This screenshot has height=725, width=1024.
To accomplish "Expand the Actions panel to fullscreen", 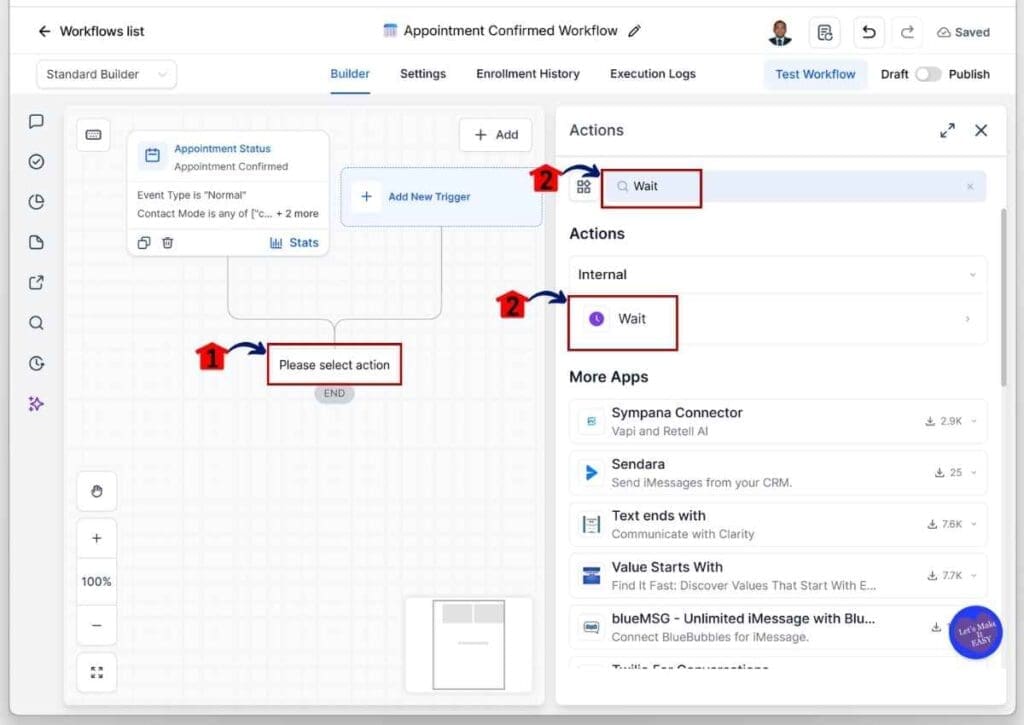I will (x=947, y=131).
